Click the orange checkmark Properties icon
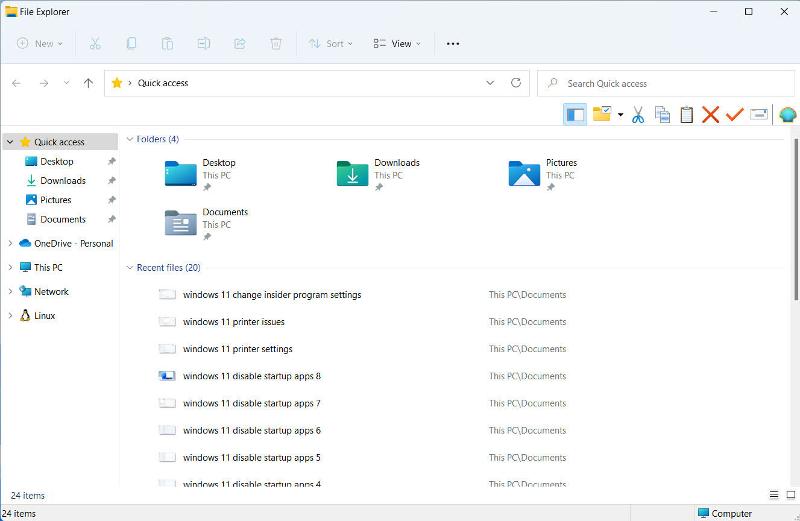The height and width of the screenshot is (521, 800). 734,114
